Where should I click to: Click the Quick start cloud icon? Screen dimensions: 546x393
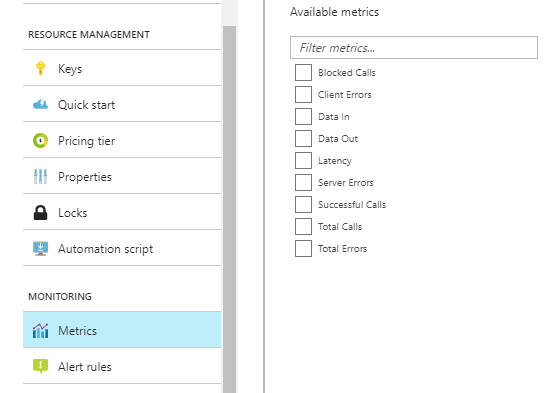point(40,104)
